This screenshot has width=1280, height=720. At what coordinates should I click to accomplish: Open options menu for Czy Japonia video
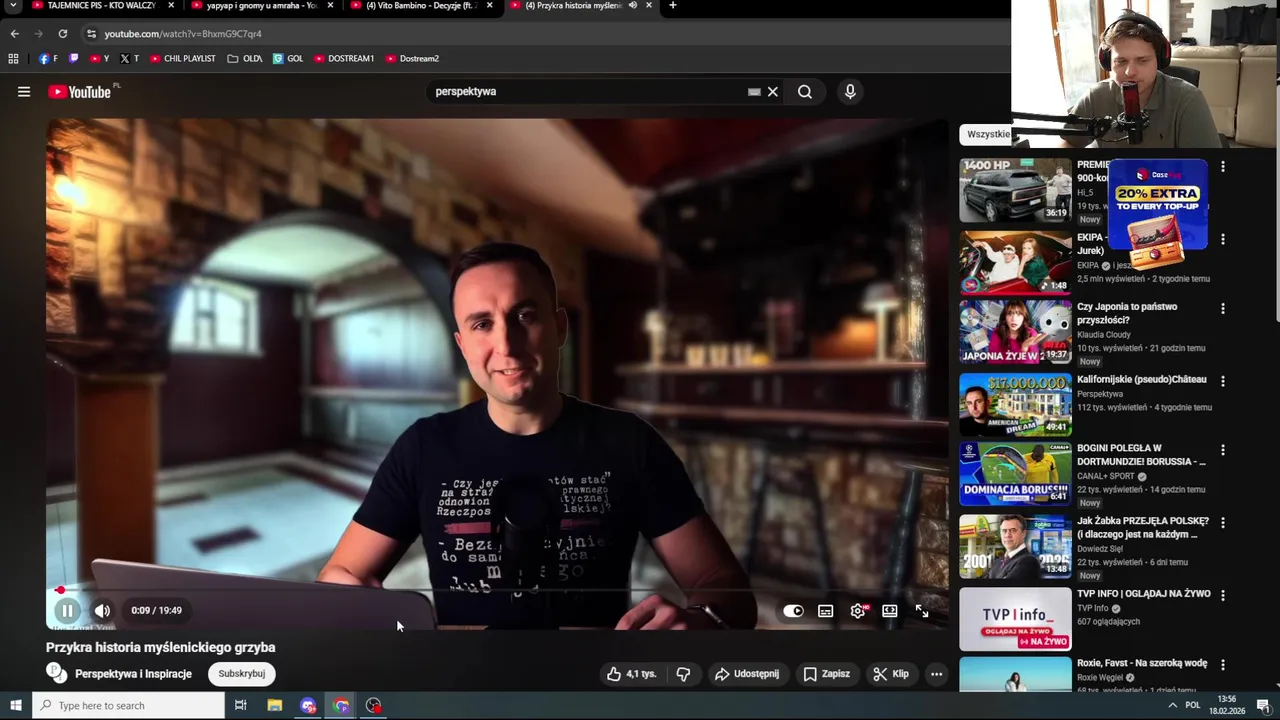[1222, 309]
